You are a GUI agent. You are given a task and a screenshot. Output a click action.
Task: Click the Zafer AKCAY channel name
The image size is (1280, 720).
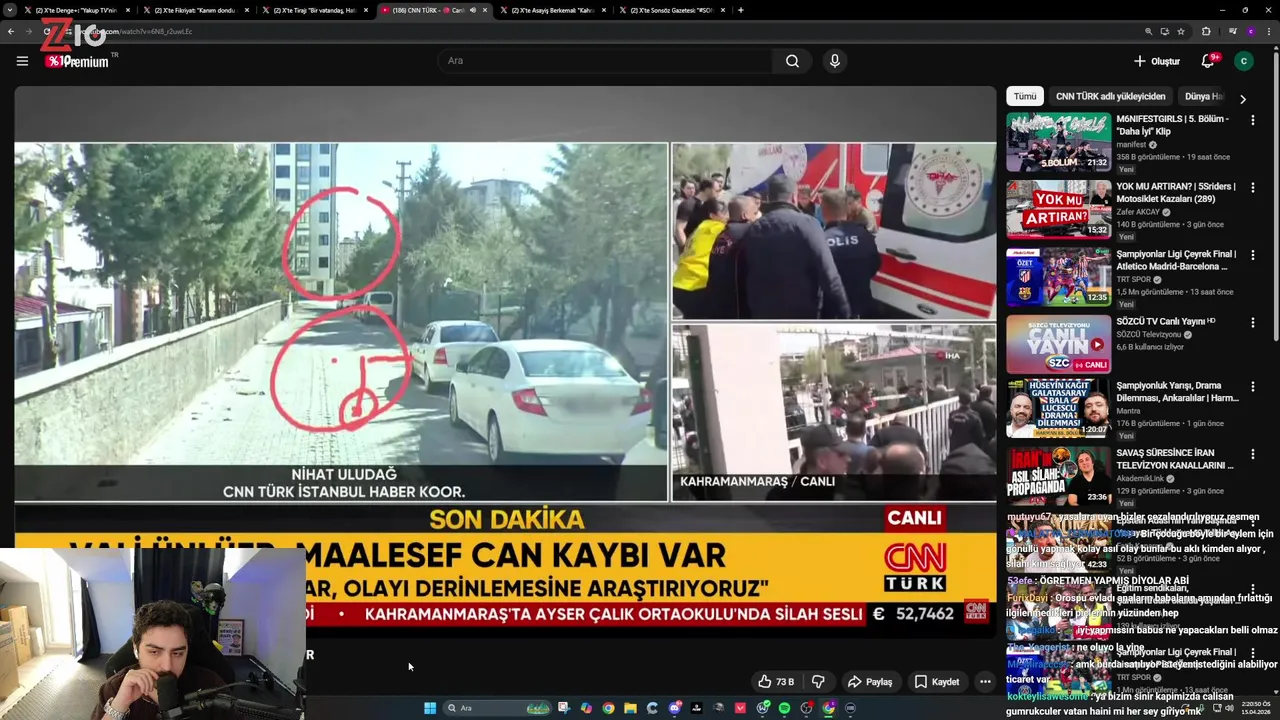click(x=1138, y=212)
